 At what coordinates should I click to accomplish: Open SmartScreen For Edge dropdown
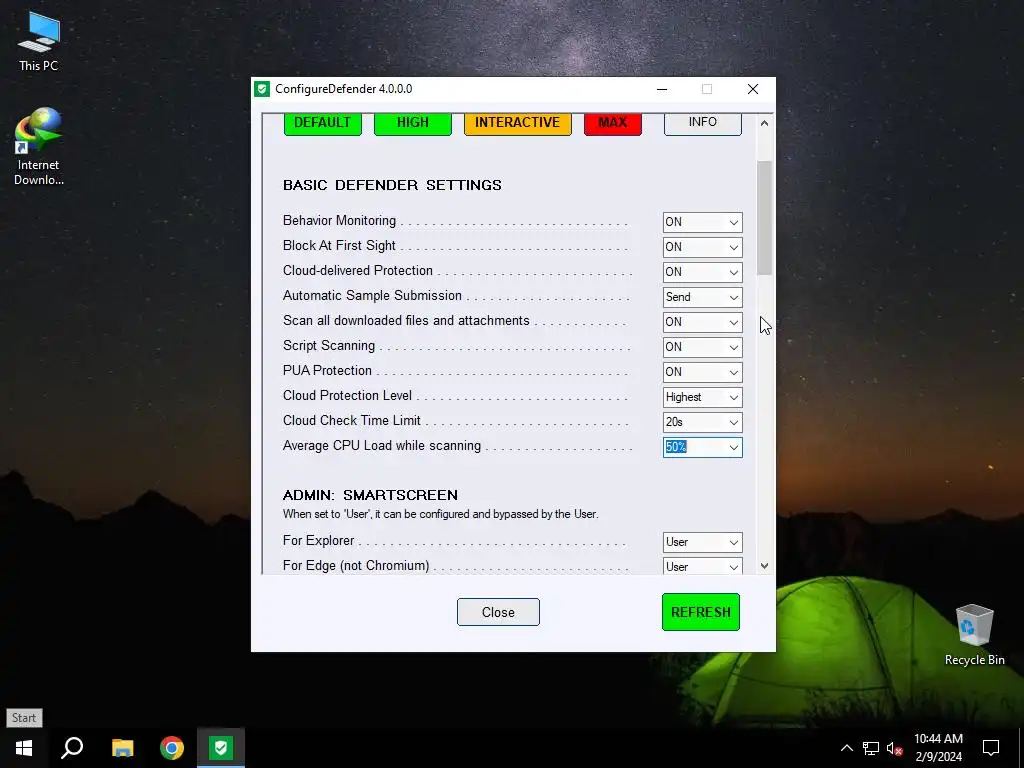coord(703,566)
